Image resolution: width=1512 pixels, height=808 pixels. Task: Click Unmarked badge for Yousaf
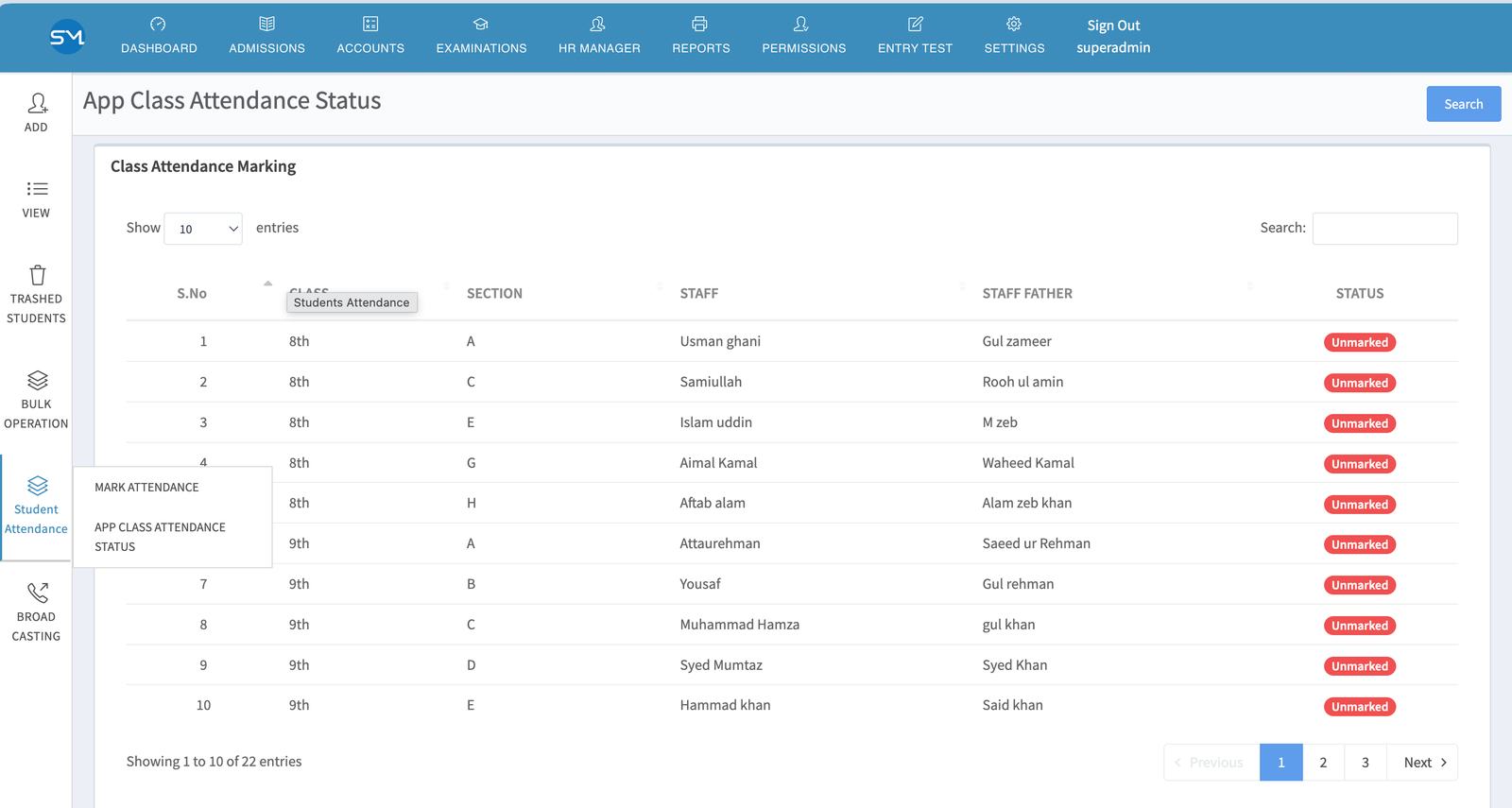1360,586
